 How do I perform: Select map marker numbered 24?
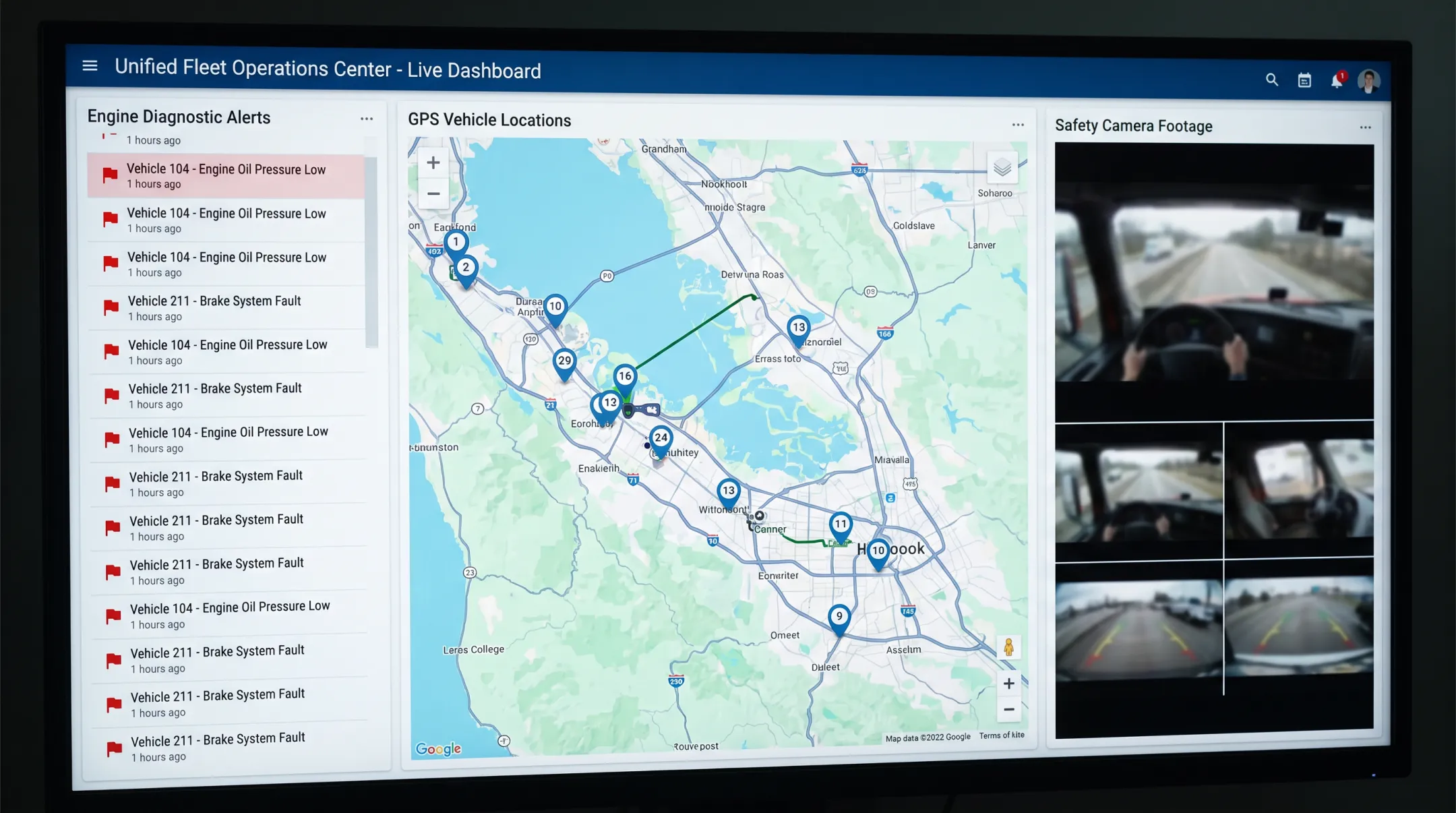coord(661,440)
